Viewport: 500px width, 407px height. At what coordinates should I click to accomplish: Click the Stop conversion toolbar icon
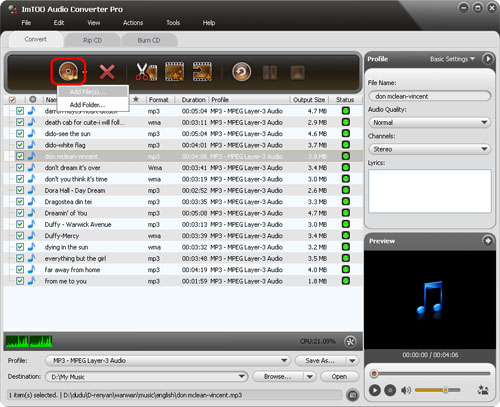tap(297, 72)
